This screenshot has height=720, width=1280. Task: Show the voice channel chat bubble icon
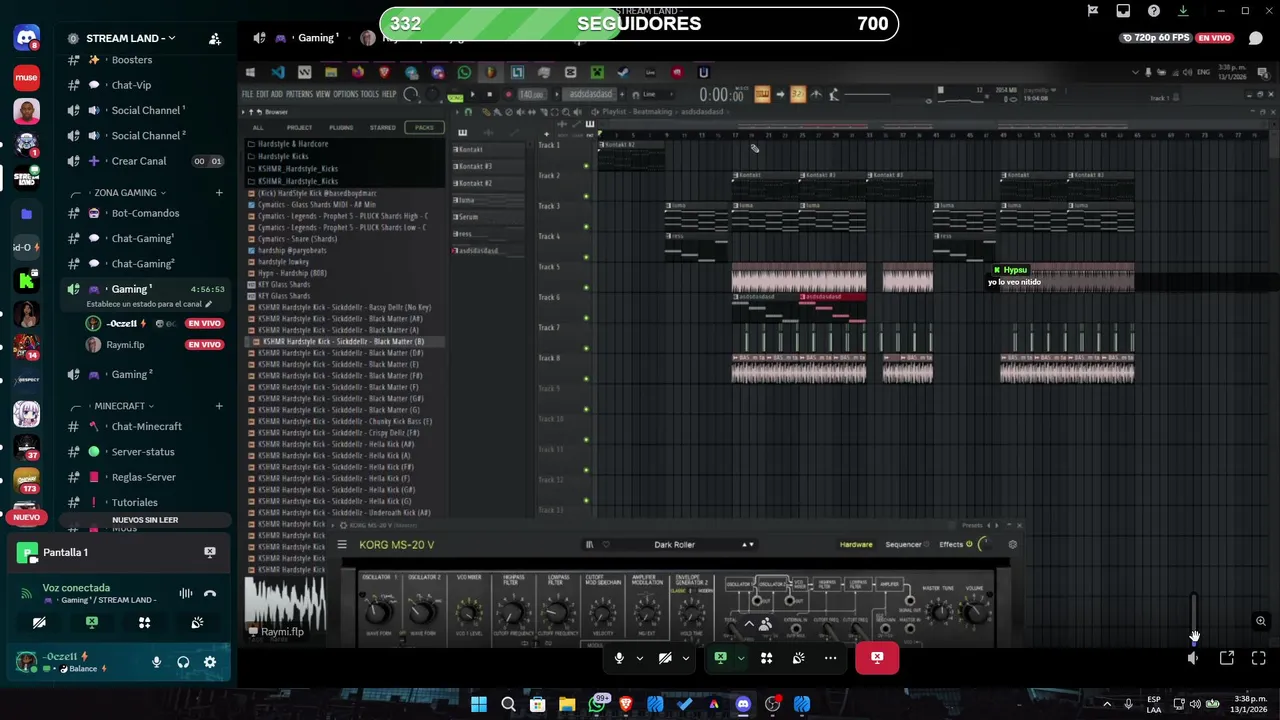(x=1255, y=38)
